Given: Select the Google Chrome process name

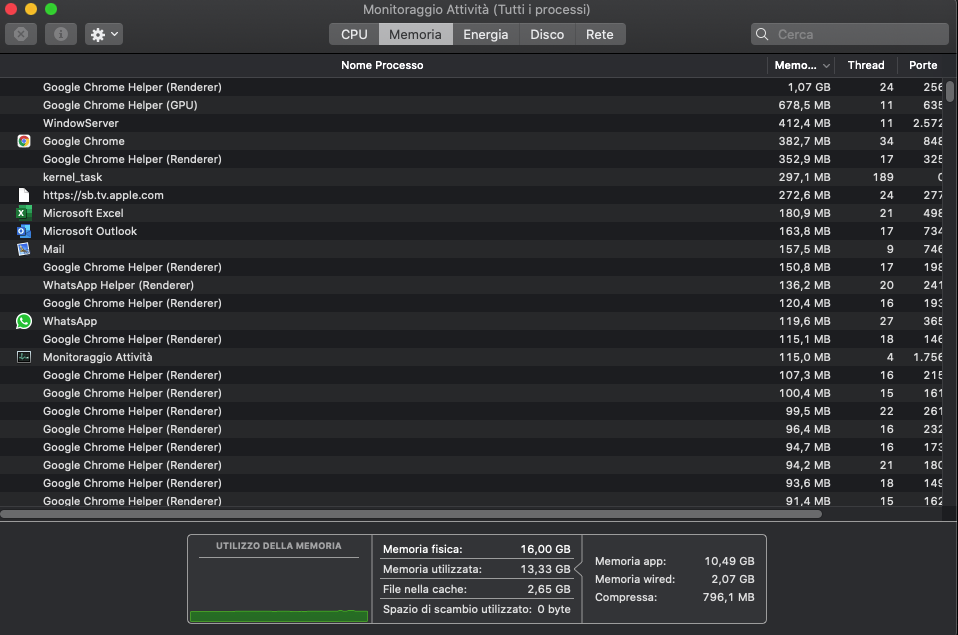Looking at the screenshot, I should click(x=84, y=141).
